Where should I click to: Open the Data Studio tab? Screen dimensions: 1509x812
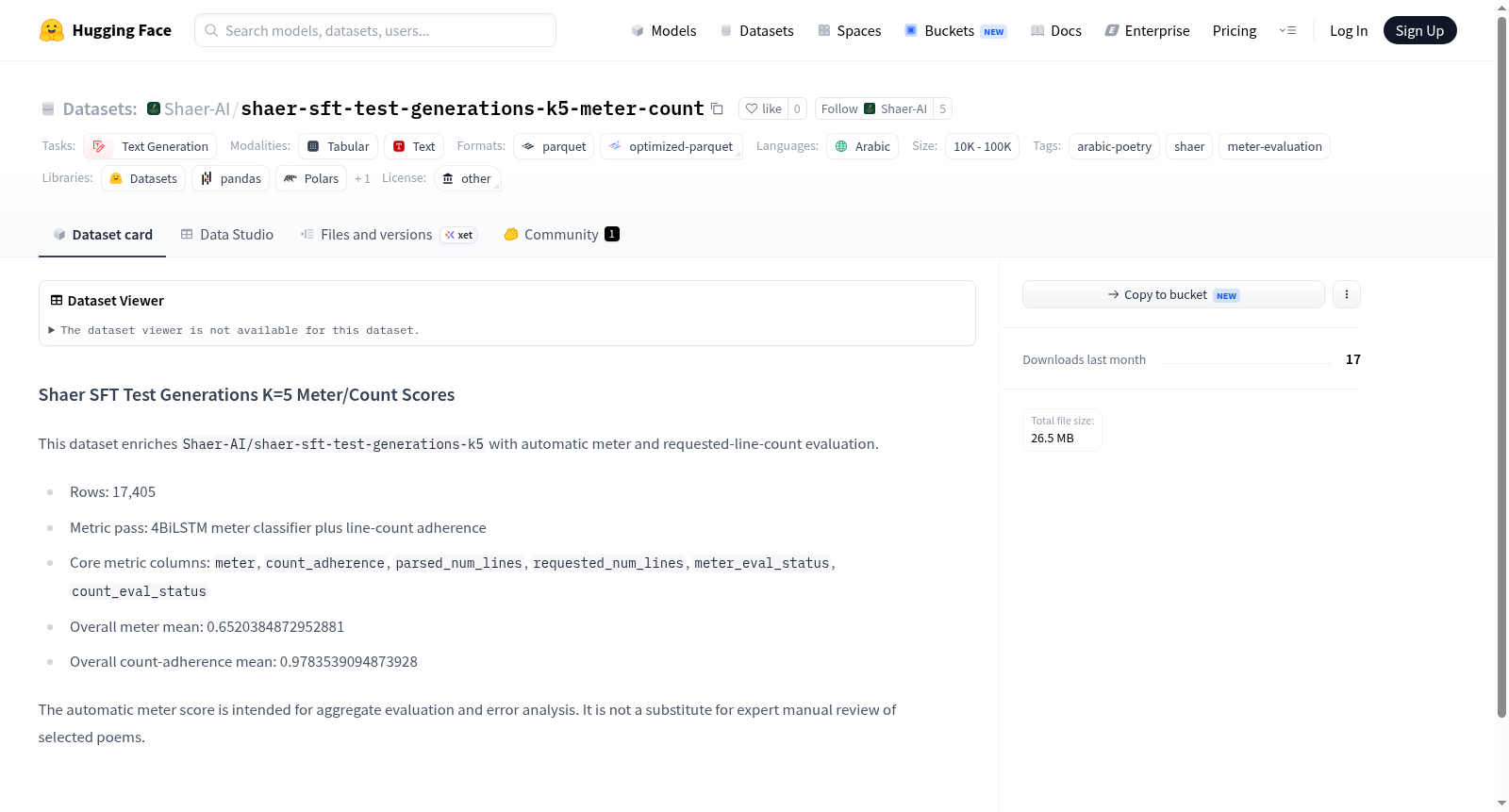227,234
